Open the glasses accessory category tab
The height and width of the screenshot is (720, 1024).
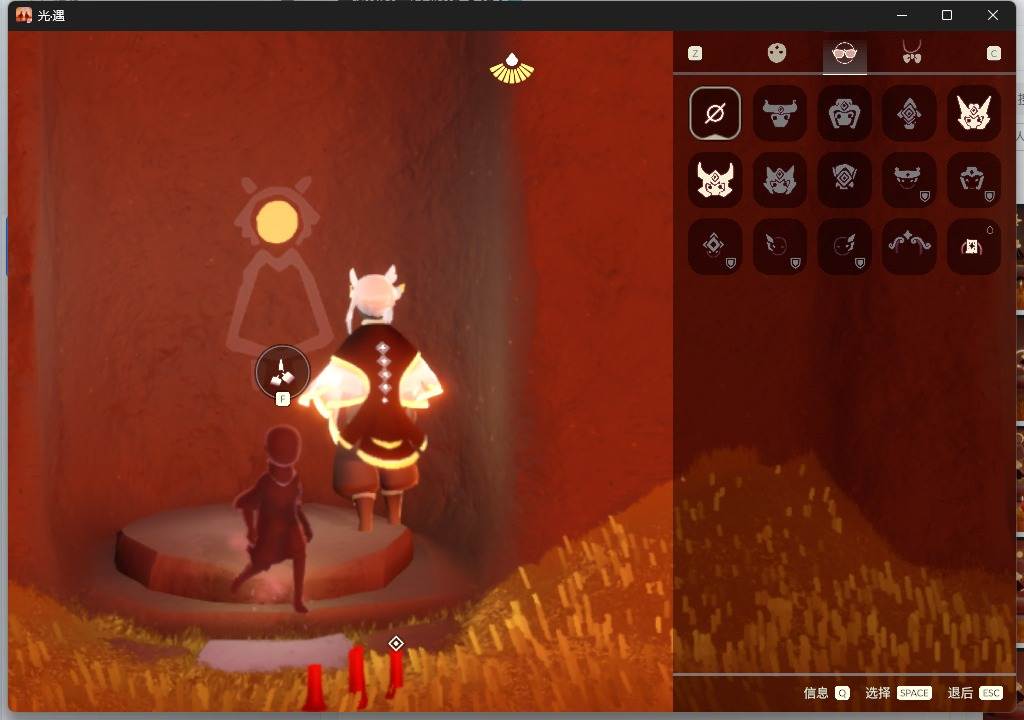coord(844,53)
